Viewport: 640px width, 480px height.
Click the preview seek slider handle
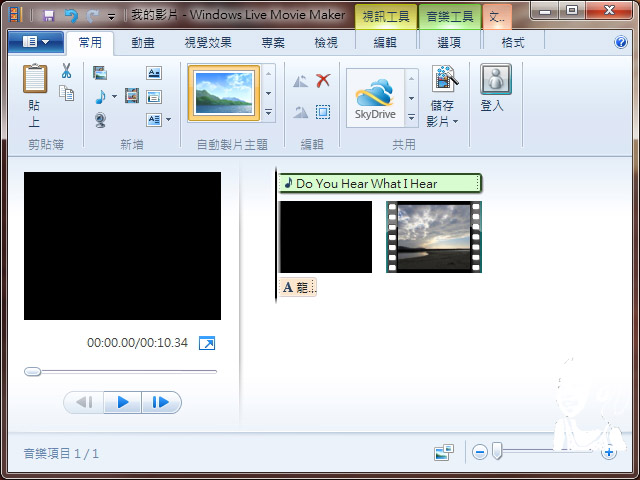click(33, 371)
